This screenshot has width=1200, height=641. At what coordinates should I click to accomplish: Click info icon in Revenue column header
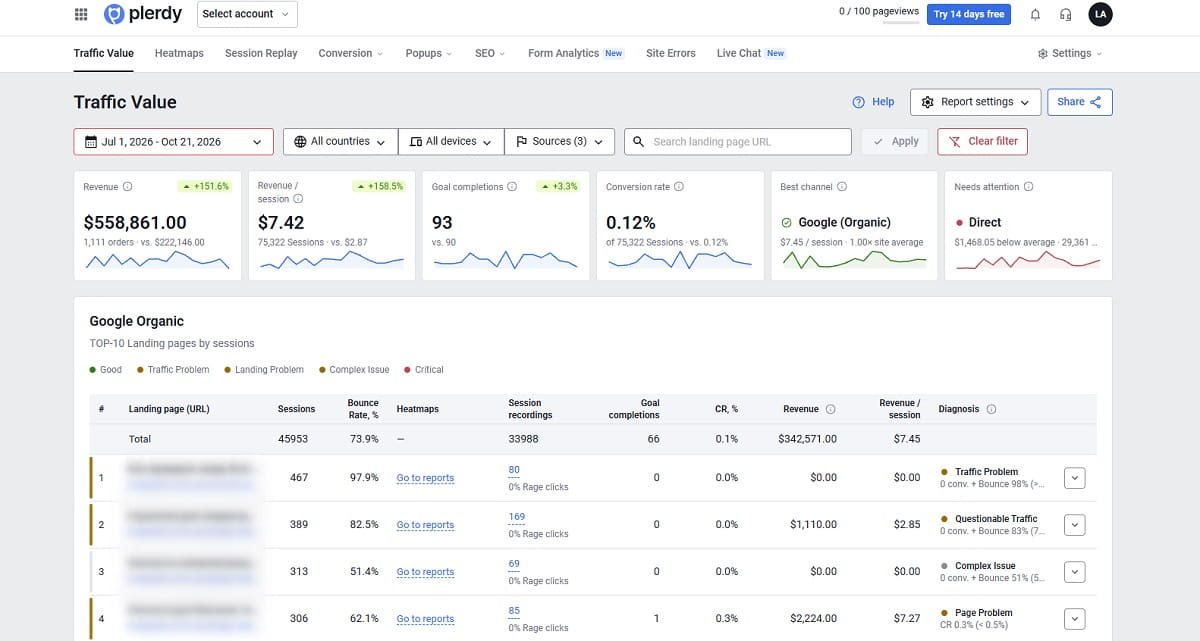[831, 409]
